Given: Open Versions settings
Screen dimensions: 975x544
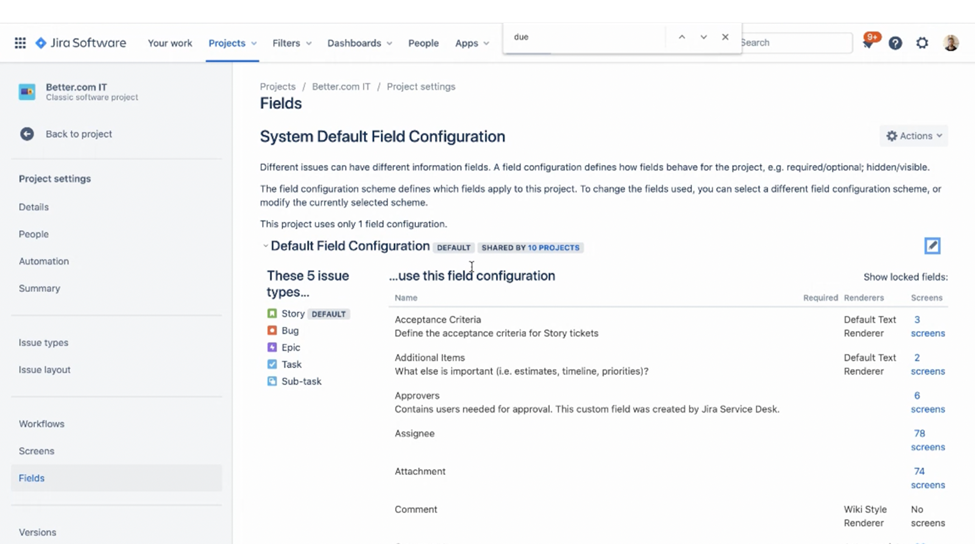Looking at the screenshot, I should (x=37, y=532).
